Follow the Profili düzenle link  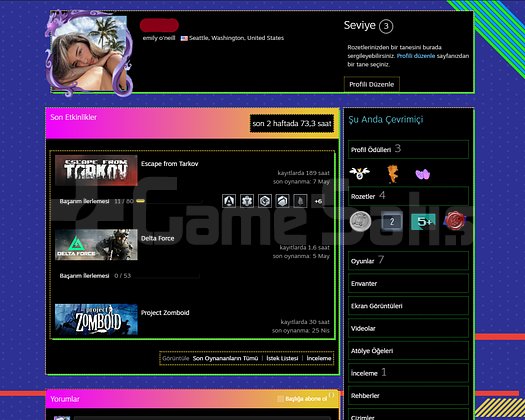(416, 56)
